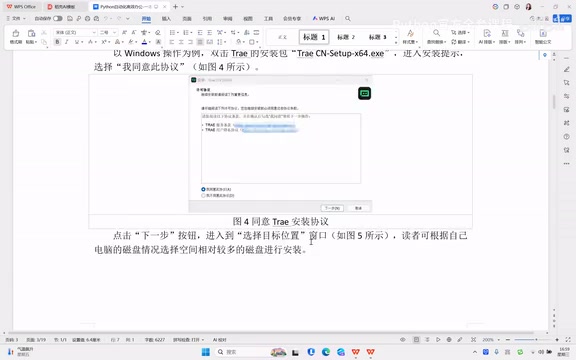This screenshot has height=360, width=576.
Task: Switch to the Page ribbon tab
Action: point(187,18)
